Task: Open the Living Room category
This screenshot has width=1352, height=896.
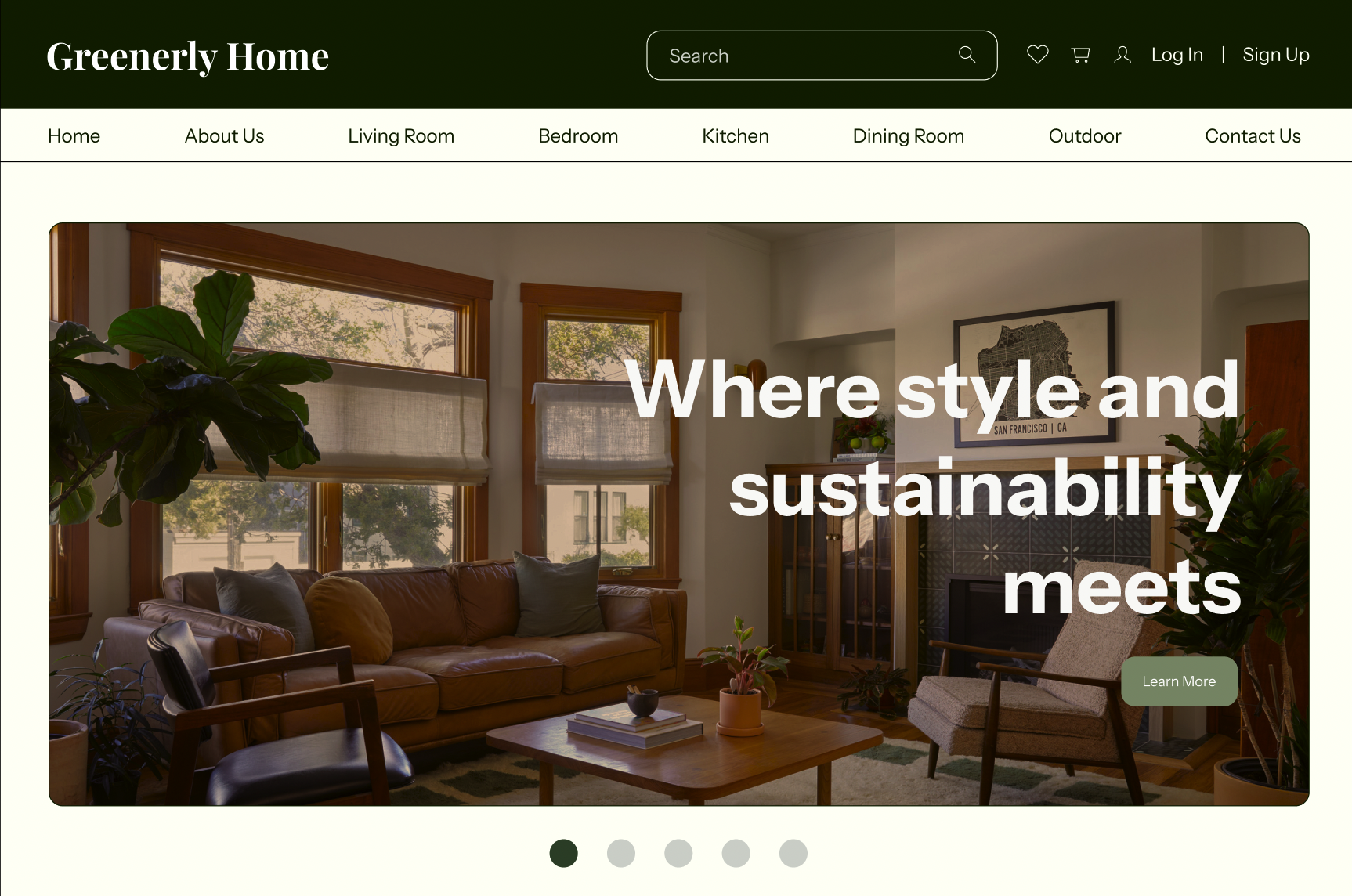Action: pyautogui.click(x=401, y=136)
